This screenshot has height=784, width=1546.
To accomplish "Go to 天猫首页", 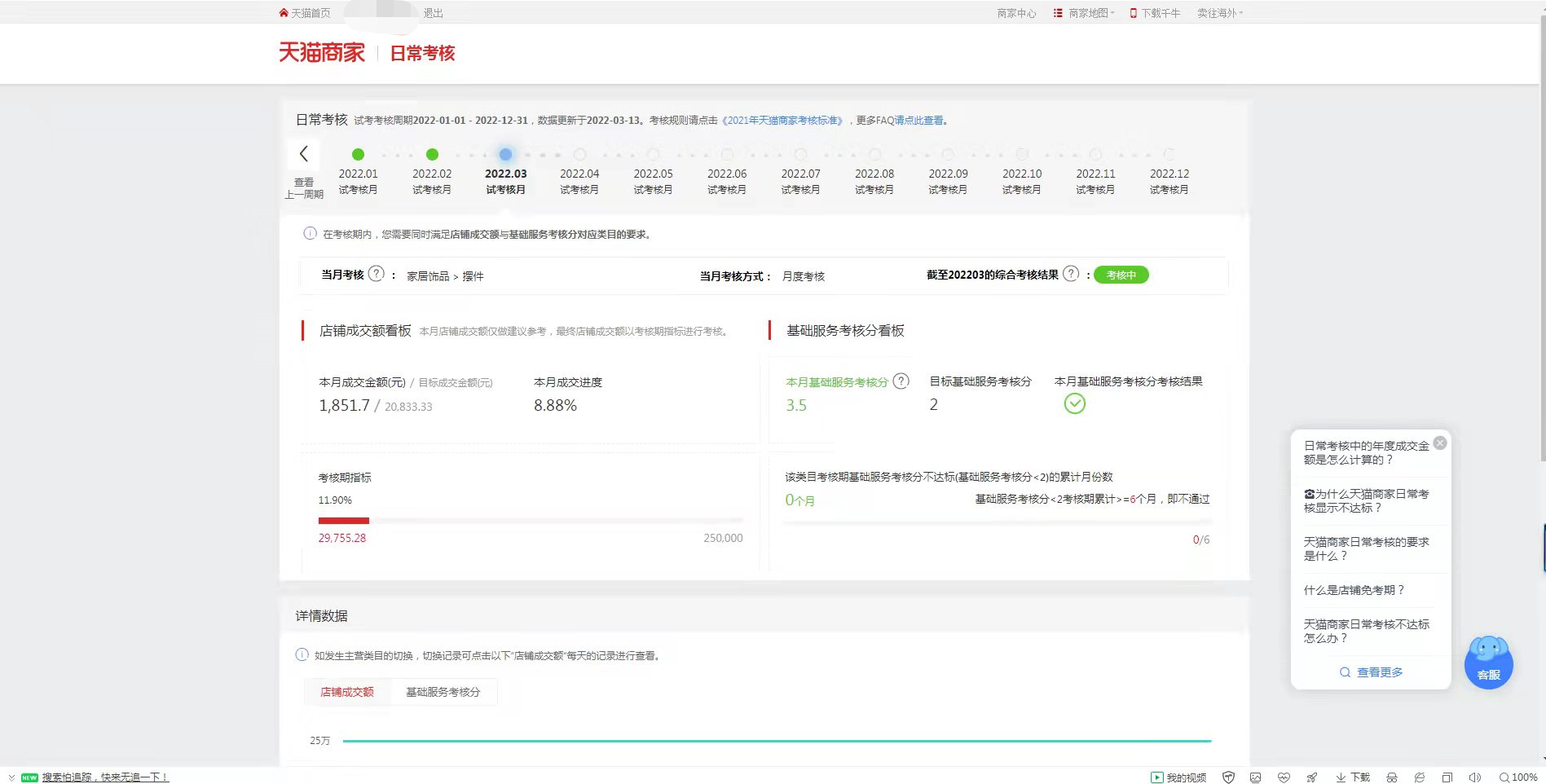I will [x=304, y=13].
